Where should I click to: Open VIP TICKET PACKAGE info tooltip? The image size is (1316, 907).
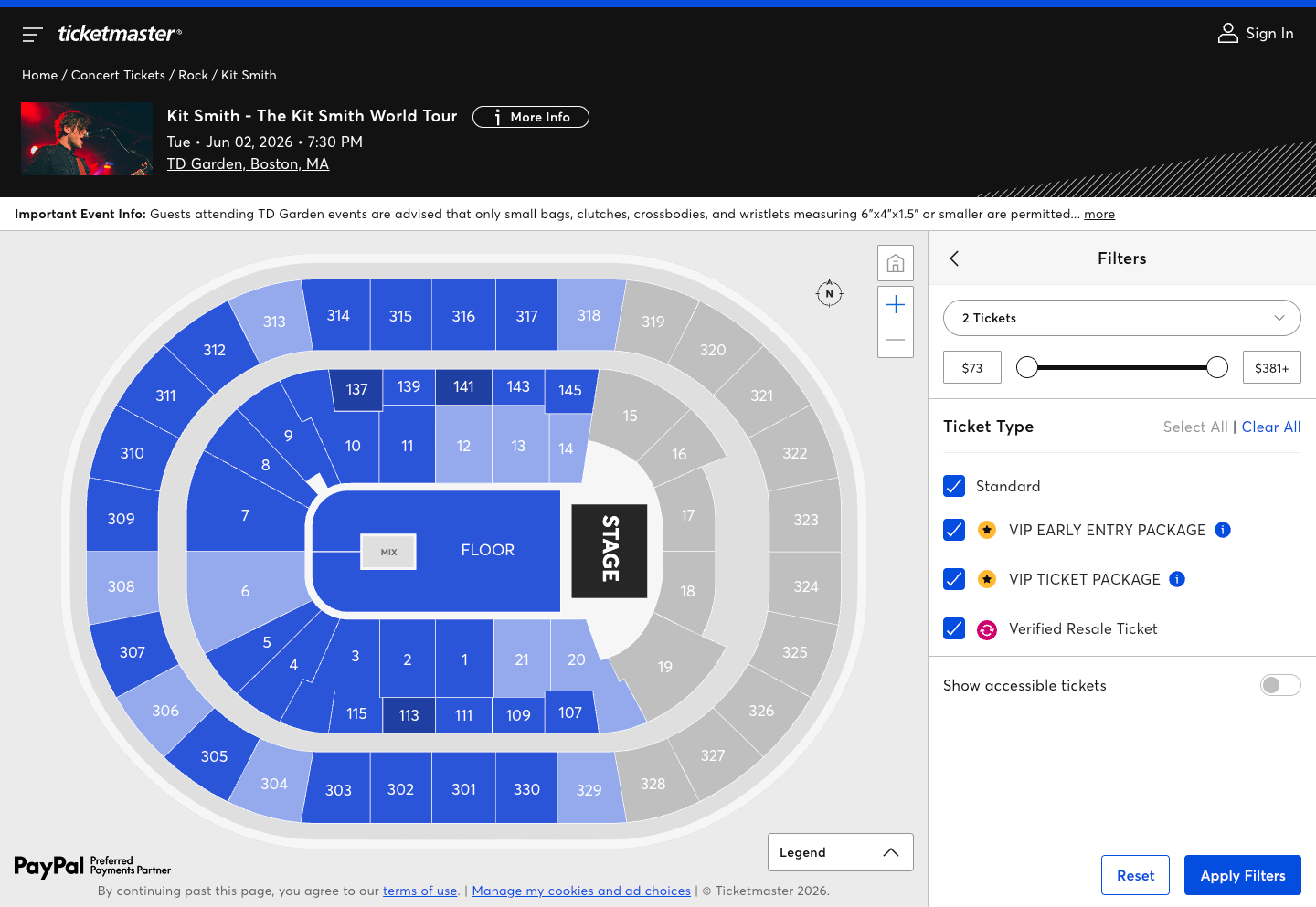1177,579
